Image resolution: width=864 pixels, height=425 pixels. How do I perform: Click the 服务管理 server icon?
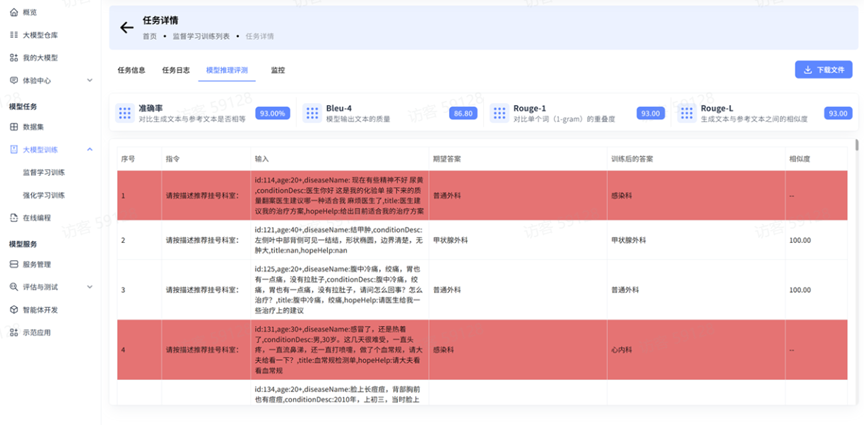tap(14, 264)
